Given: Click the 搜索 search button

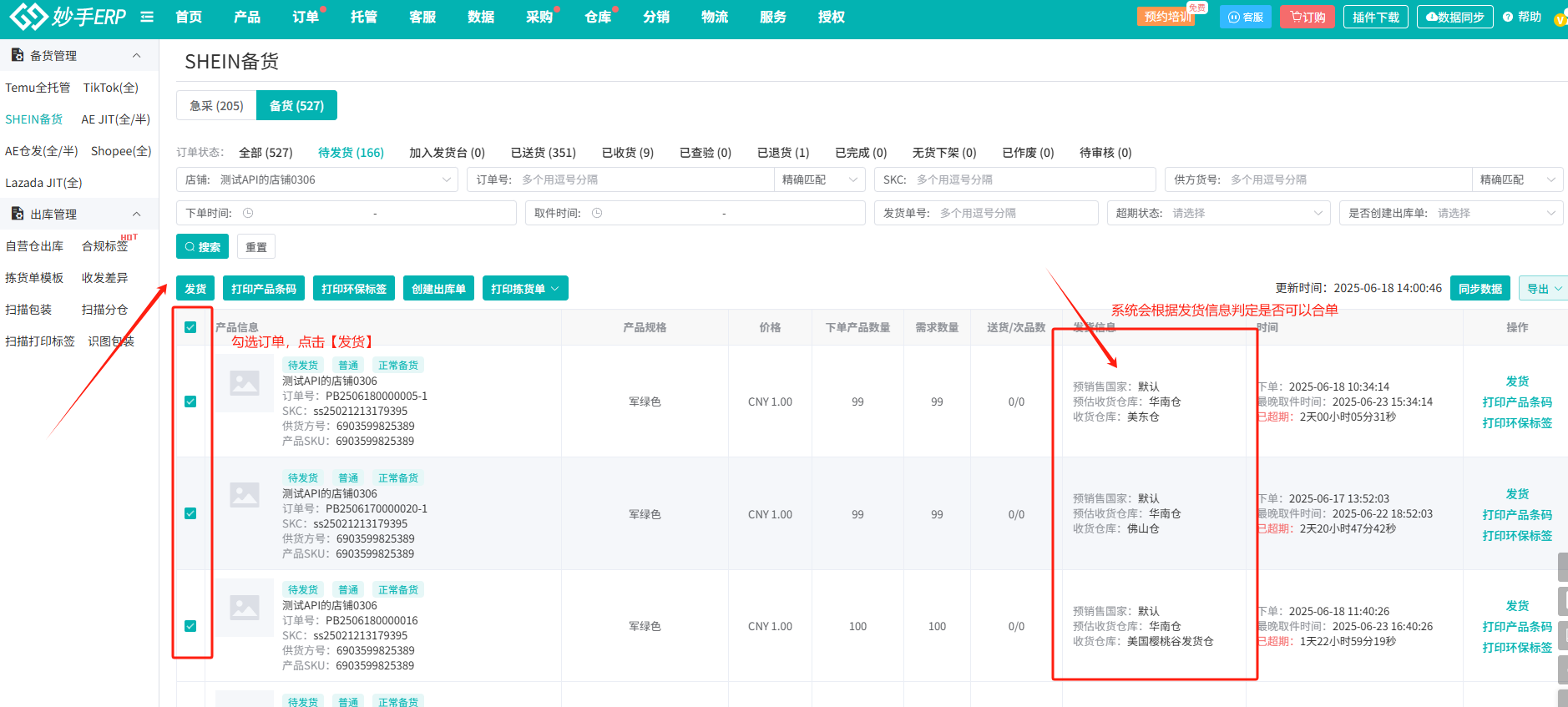Looking at the screenshot, I should tap(202, 246).
